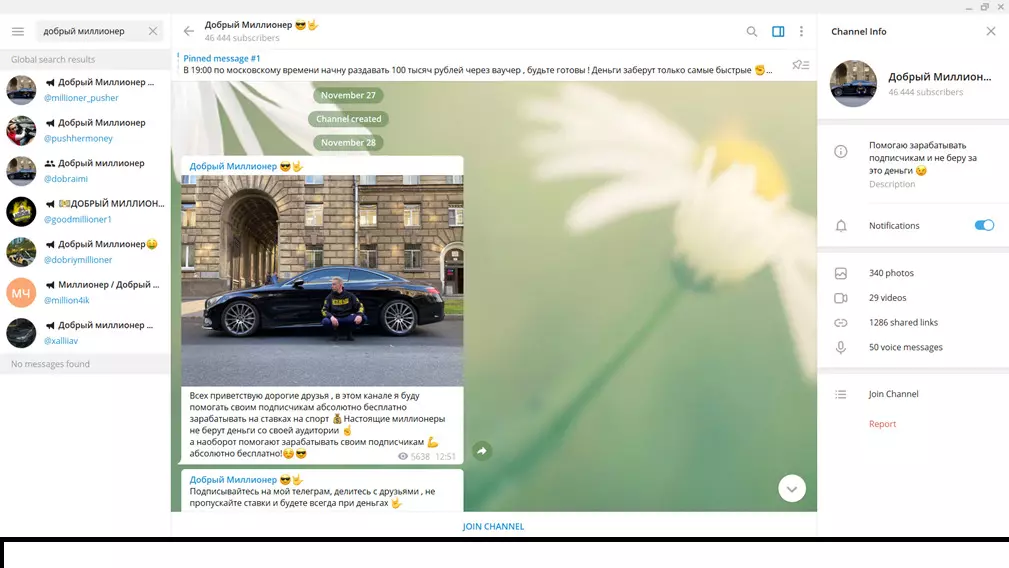Open the three-dot channel options menu
The height and width of the screenshot is (568, 1009).
(x=801, y=31)
